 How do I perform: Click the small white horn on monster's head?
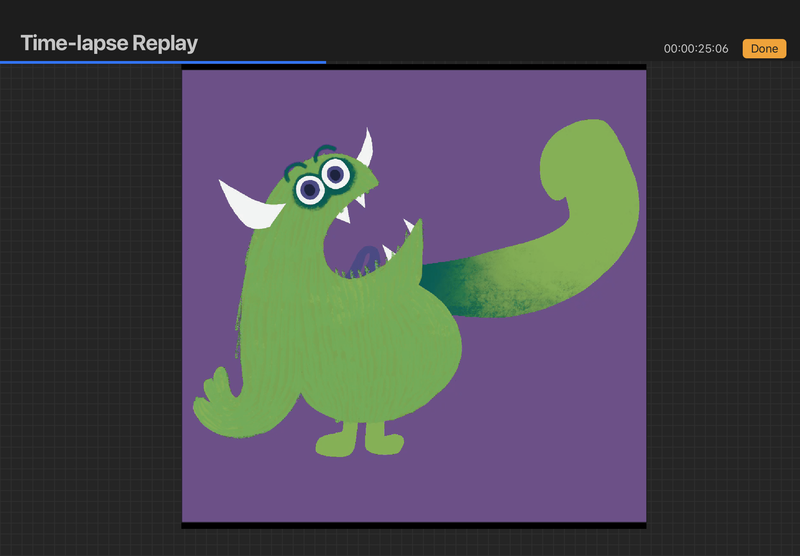(366, 148)
